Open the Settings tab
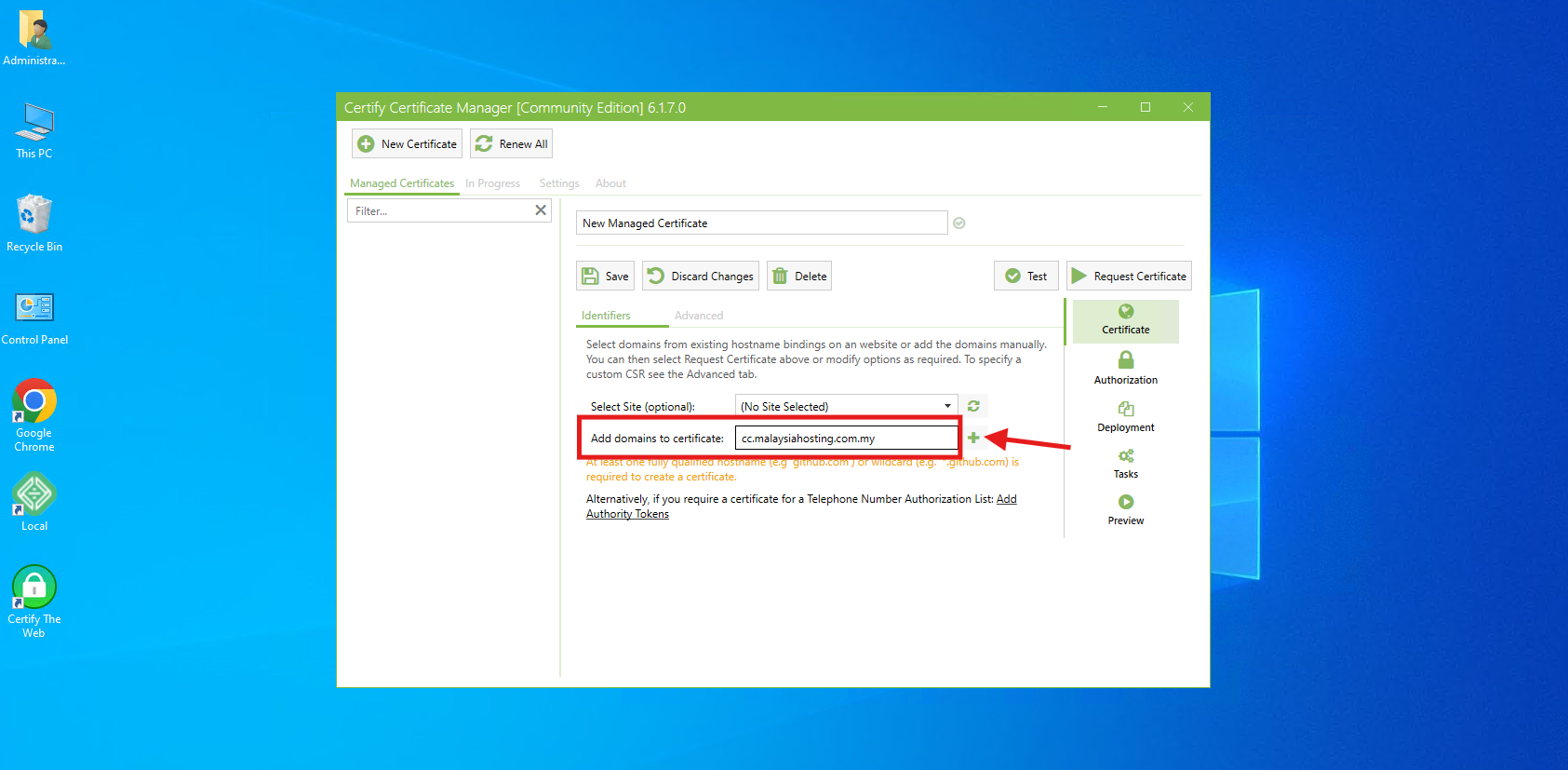The height and width of the screenshot is (770, 1568). point(559,183)
